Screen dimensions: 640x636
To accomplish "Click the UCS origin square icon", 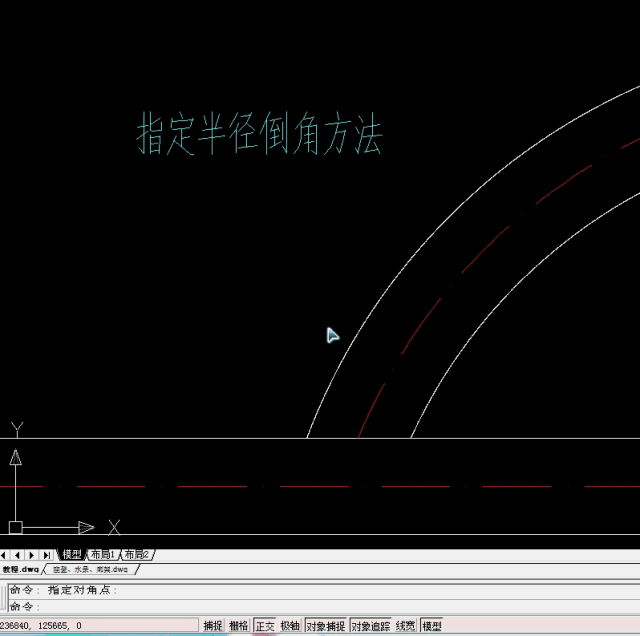I will (16, 527).
